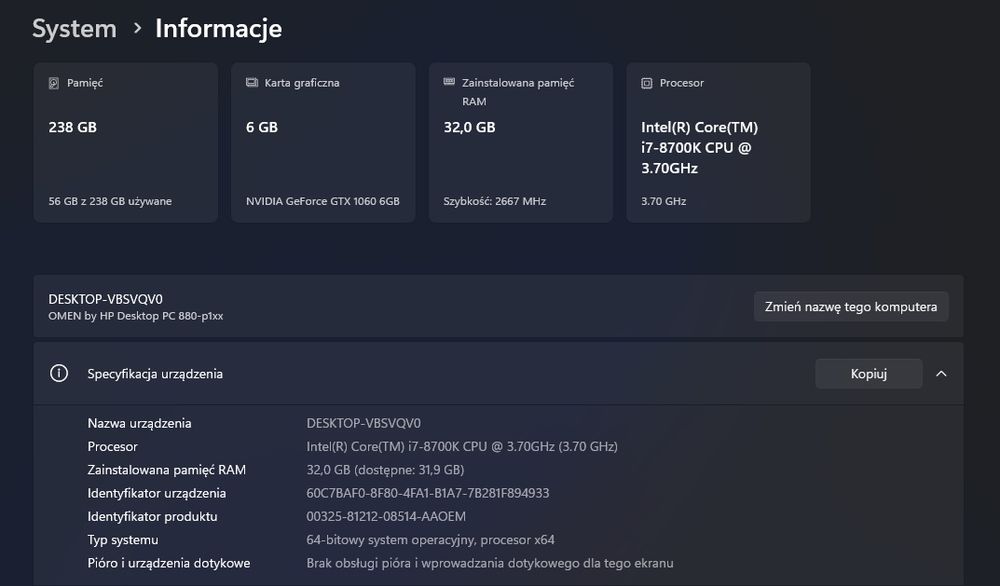Click 'NVIDIA GeForce GTX 1060 6GB' text
Screen dimensions: 1000x586
323,201
